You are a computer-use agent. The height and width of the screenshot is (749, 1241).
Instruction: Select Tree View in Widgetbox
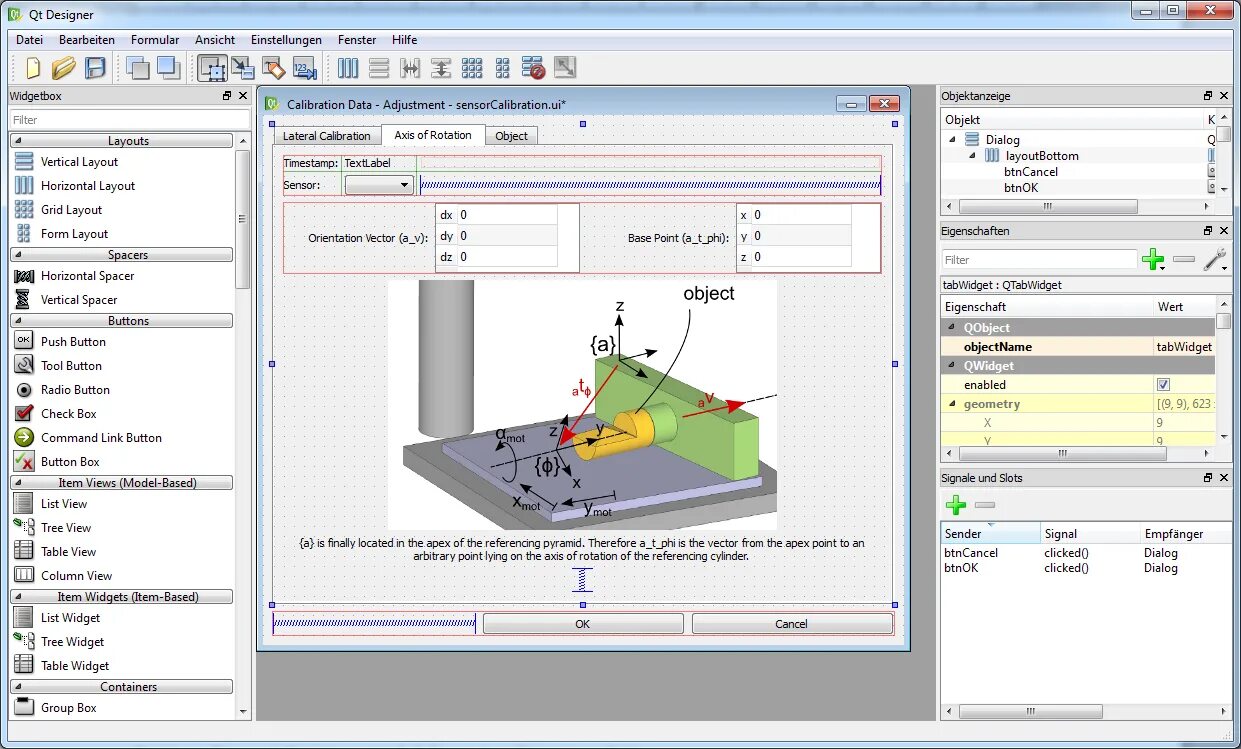(66, 528)
